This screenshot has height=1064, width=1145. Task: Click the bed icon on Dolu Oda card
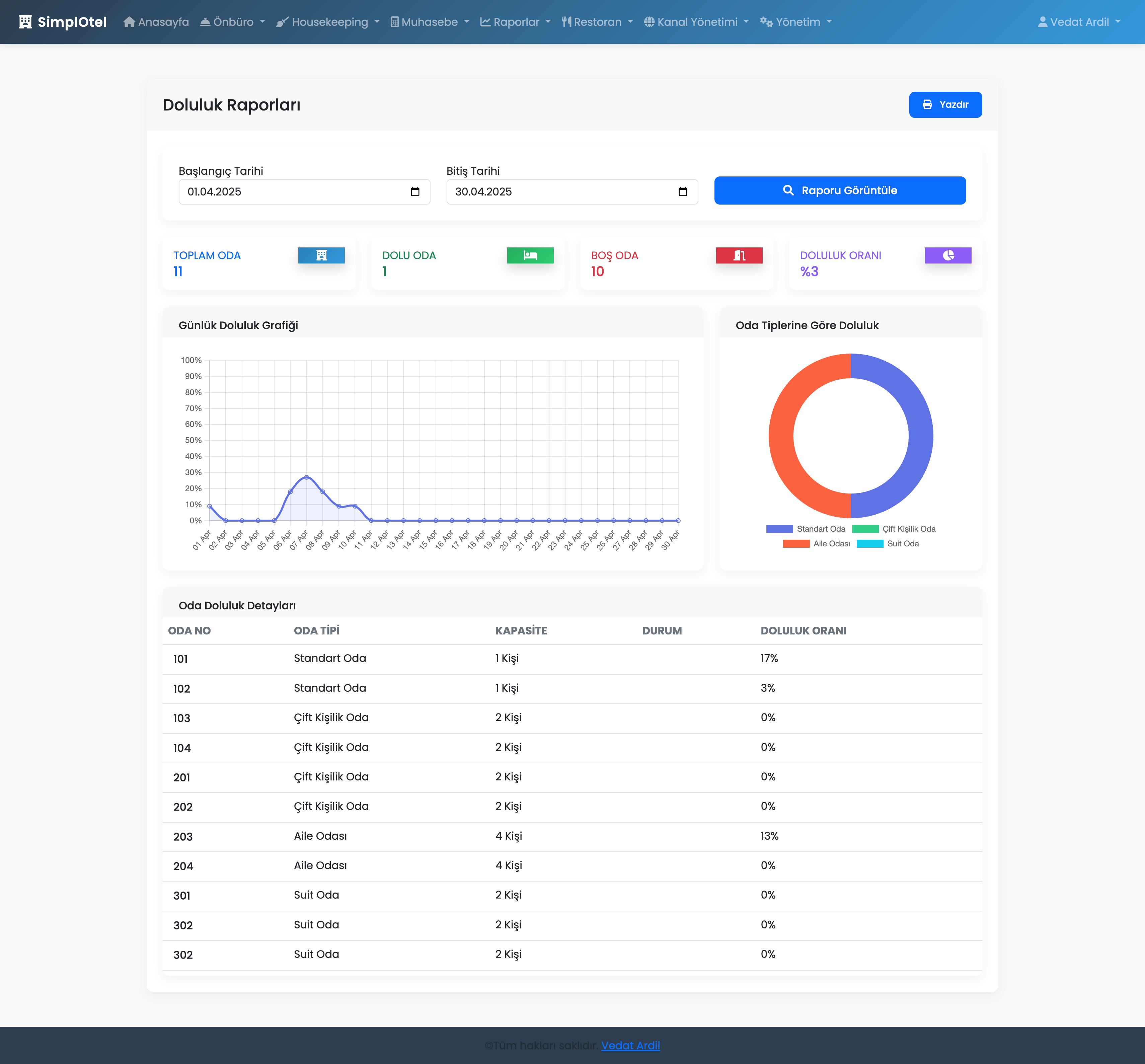click(x=530, y=255)
